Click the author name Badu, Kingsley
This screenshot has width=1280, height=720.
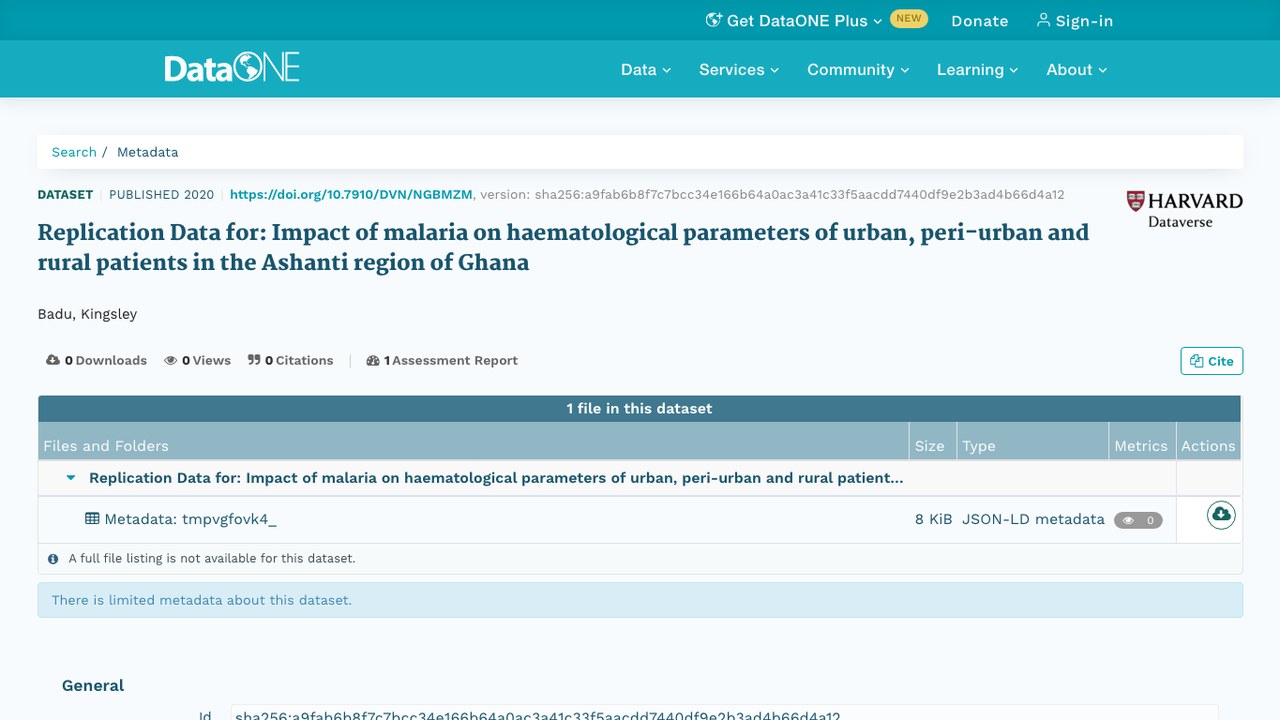[x=87, y=314]
